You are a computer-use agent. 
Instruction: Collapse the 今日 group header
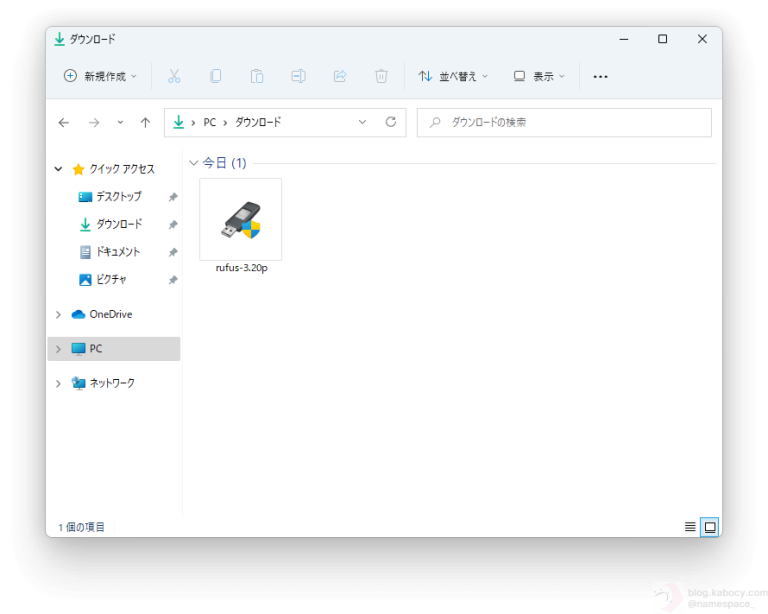click(x=194, y=163)
